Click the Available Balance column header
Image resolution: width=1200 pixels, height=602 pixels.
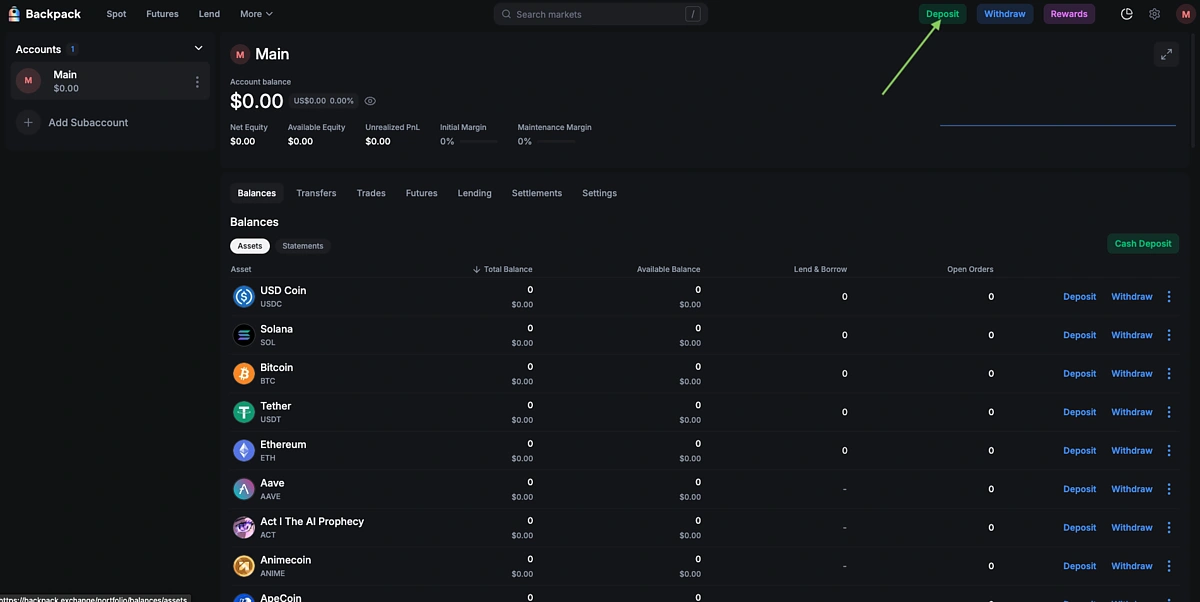(668, 269)
